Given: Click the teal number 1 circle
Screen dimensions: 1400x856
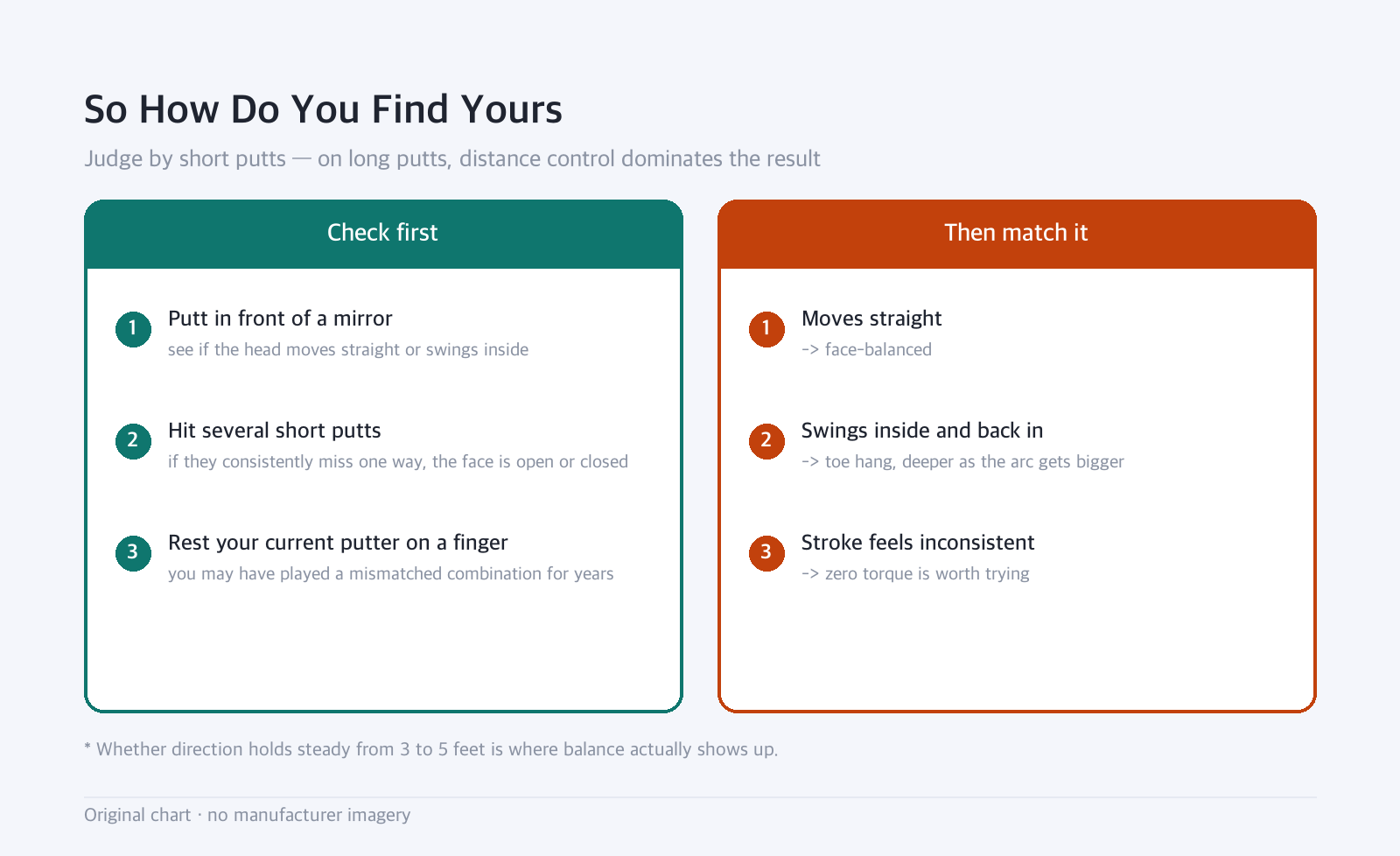Looking at the screenshot, I should 133,329.
